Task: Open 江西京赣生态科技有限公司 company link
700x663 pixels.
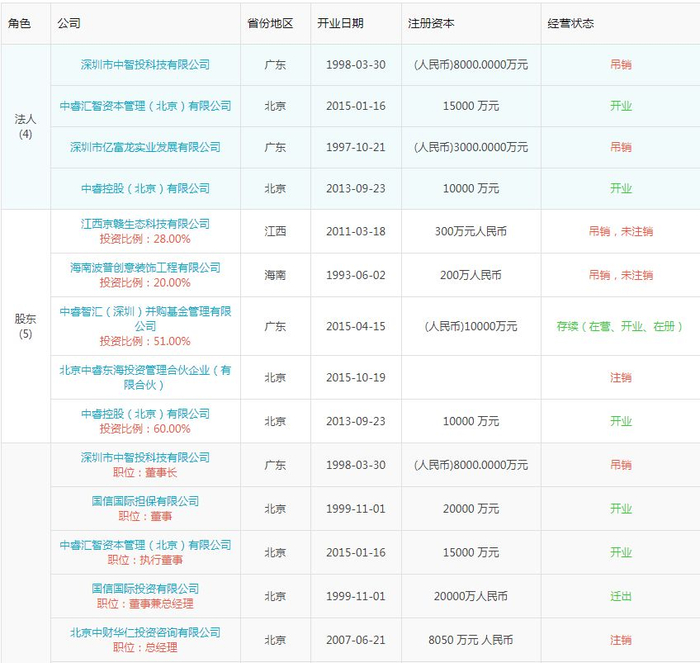Action: 145,224
